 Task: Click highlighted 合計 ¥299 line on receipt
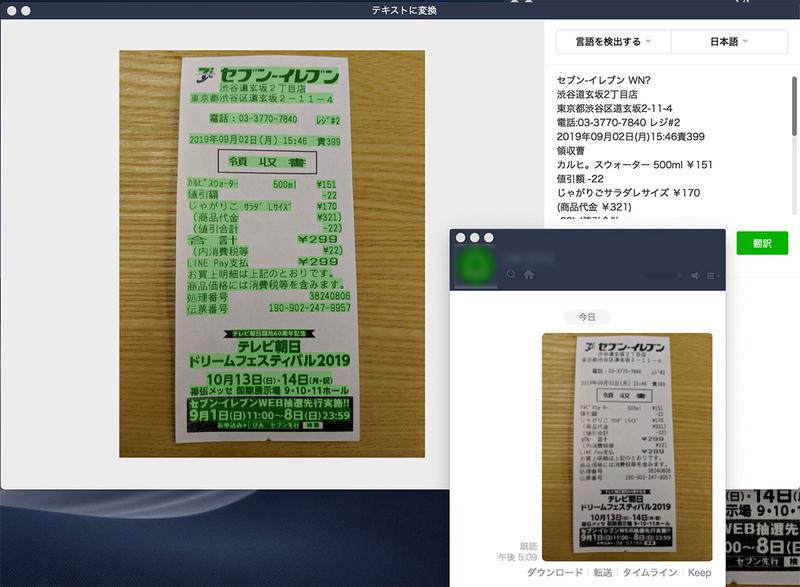coord(263,239)
